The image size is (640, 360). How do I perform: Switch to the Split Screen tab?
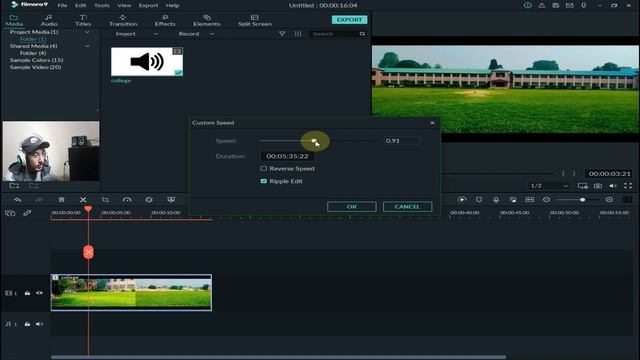coord(255,20)
